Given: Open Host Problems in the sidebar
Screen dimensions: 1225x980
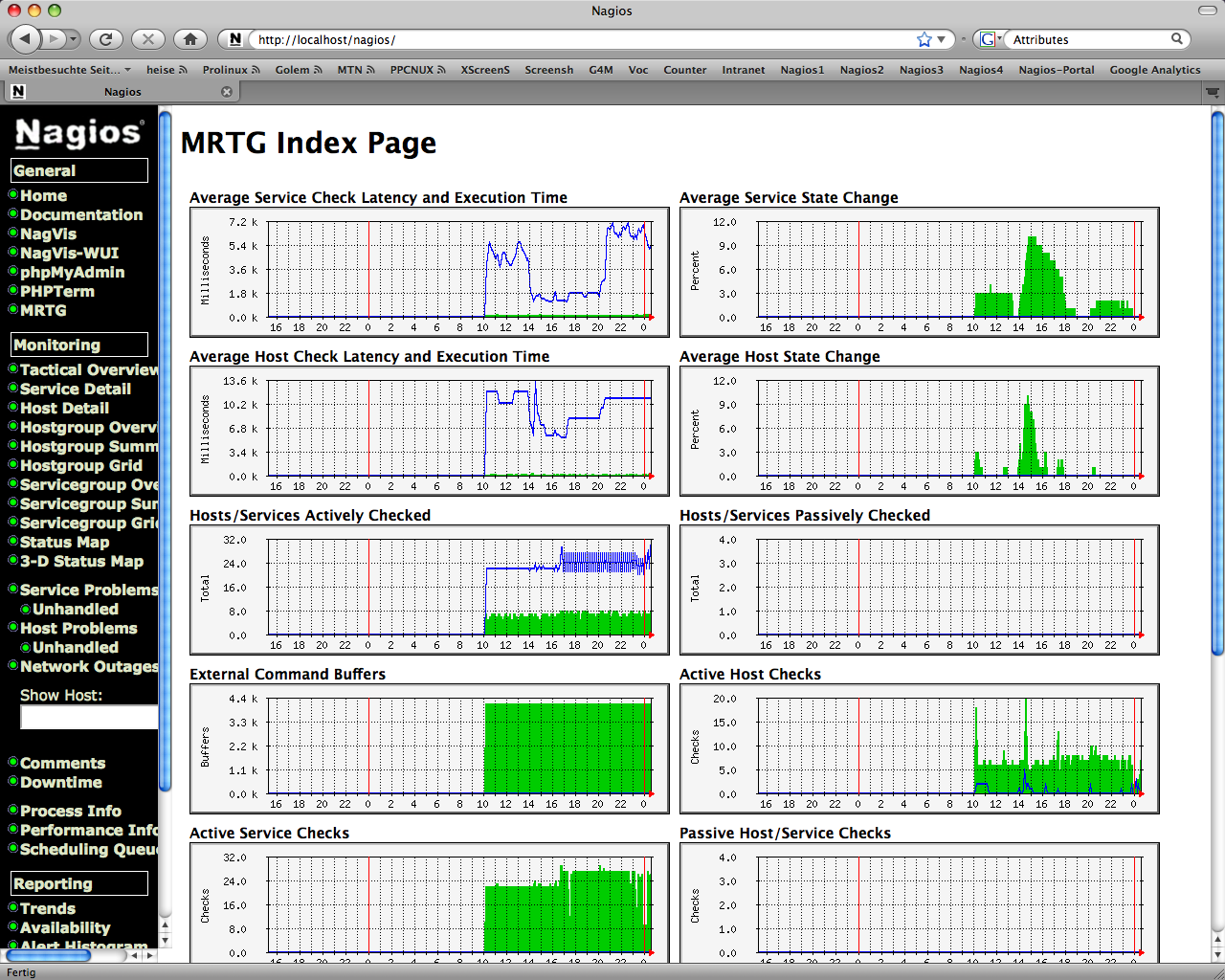Looking at the screenshot, I should point(78,628).
